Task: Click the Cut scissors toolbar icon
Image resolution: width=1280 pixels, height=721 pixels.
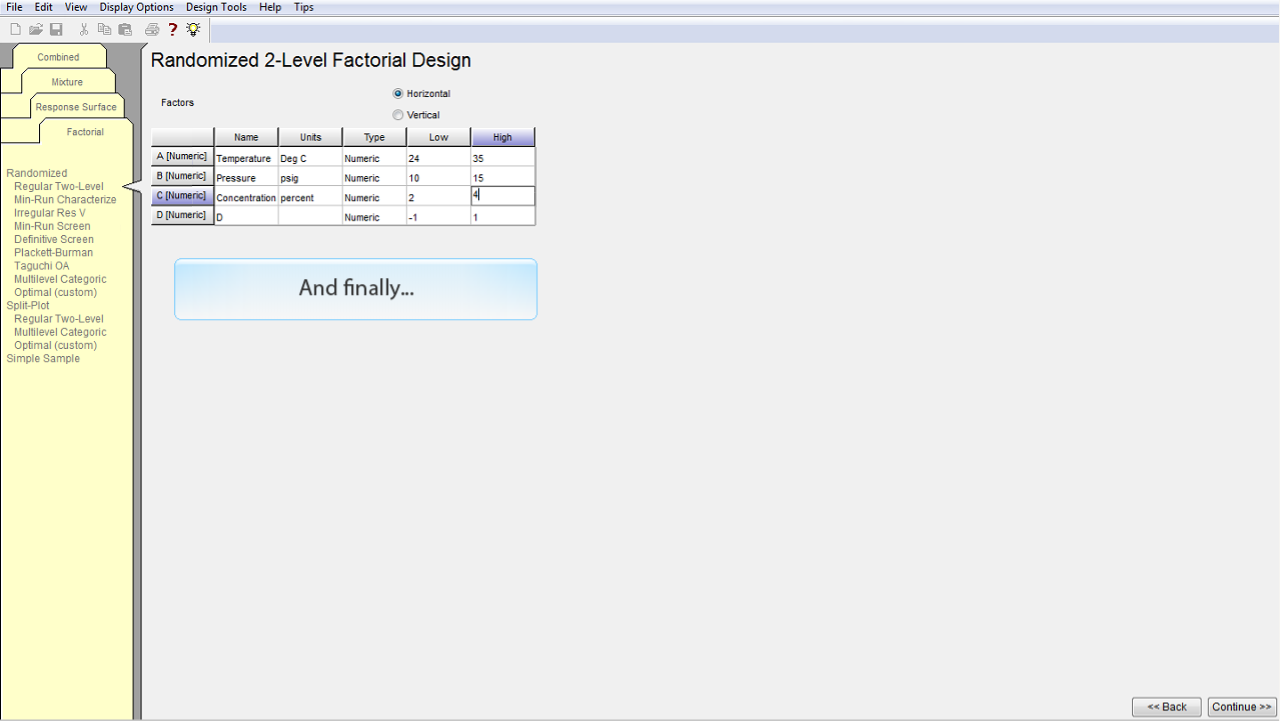Action: pyautogui.click(x=84, y=29)
